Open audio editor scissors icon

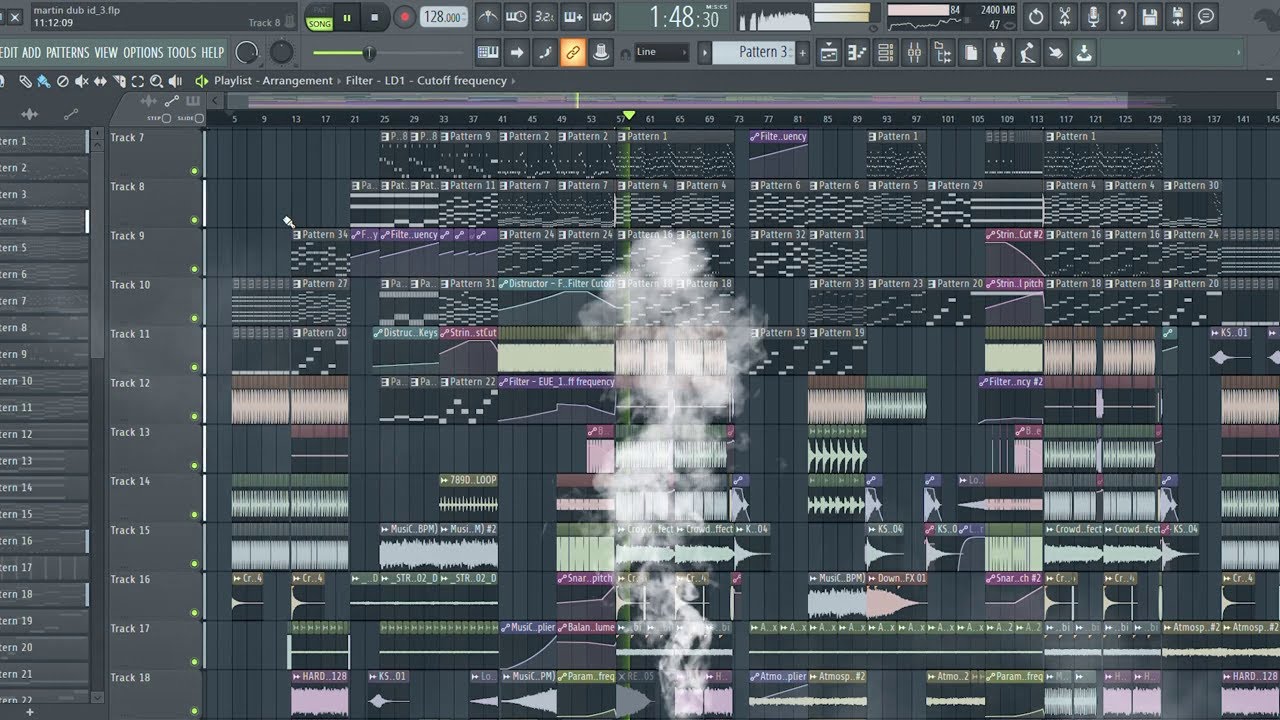pos(1064,17)
